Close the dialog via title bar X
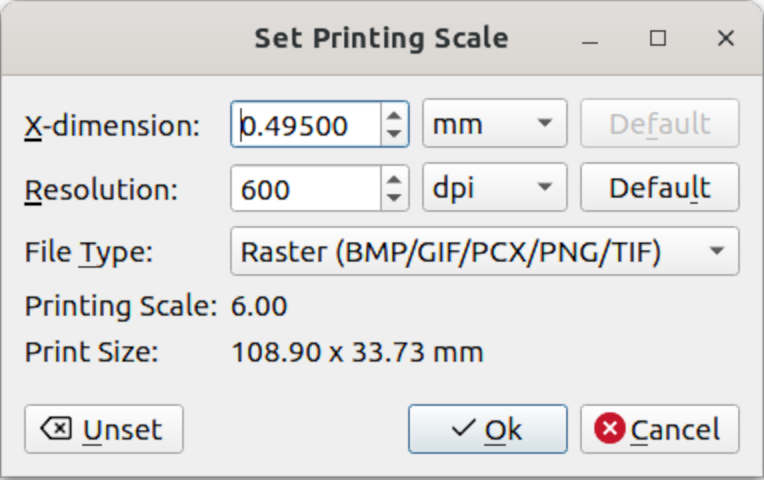Viewport: 764px width, 480px height. [726, 39]
